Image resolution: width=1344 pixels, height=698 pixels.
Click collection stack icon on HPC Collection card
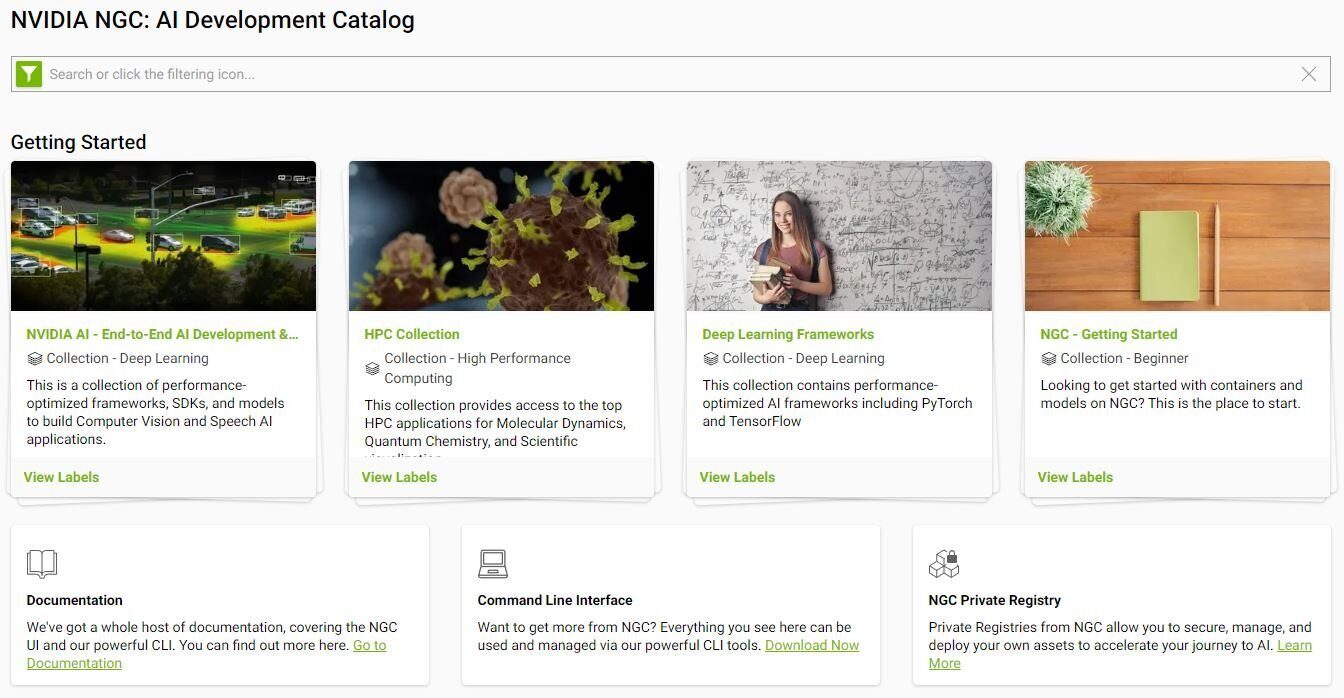point(372,369)
